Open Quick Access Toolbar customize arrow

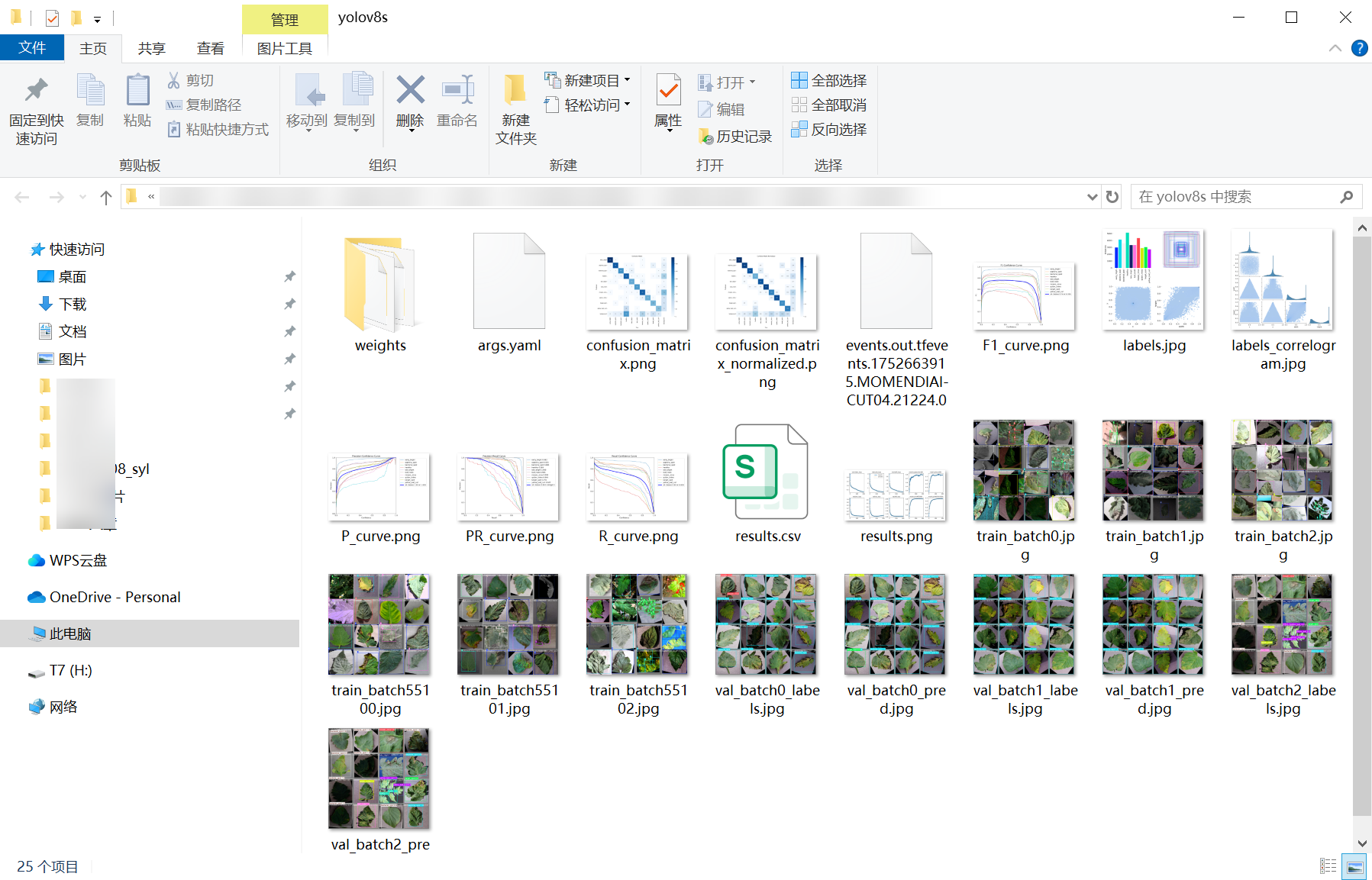coord(97,19)
